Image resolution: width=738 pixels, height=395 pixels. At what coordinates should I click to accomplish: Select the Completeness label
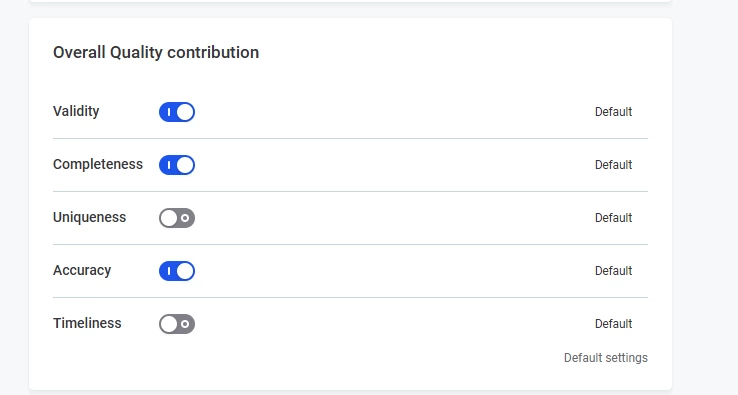click(98, 164)
